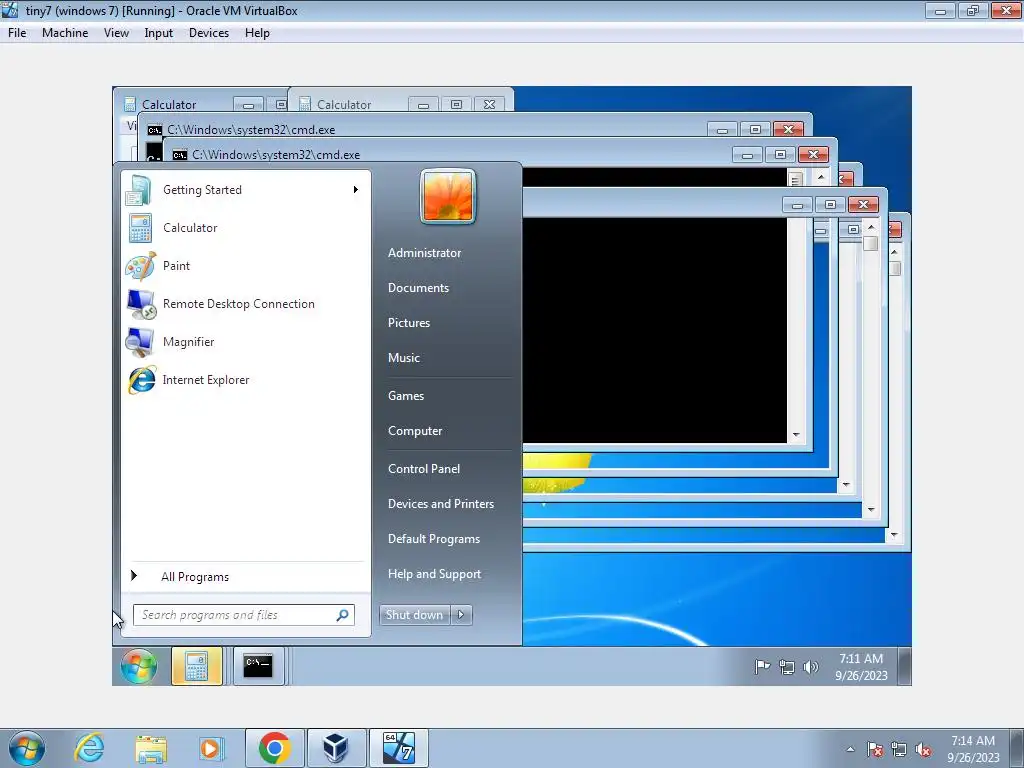Image resolution: width=1024 pixels, height=768 pixels.
Task: Open VirtualBox View menu
Action: (x=116, y=33)
